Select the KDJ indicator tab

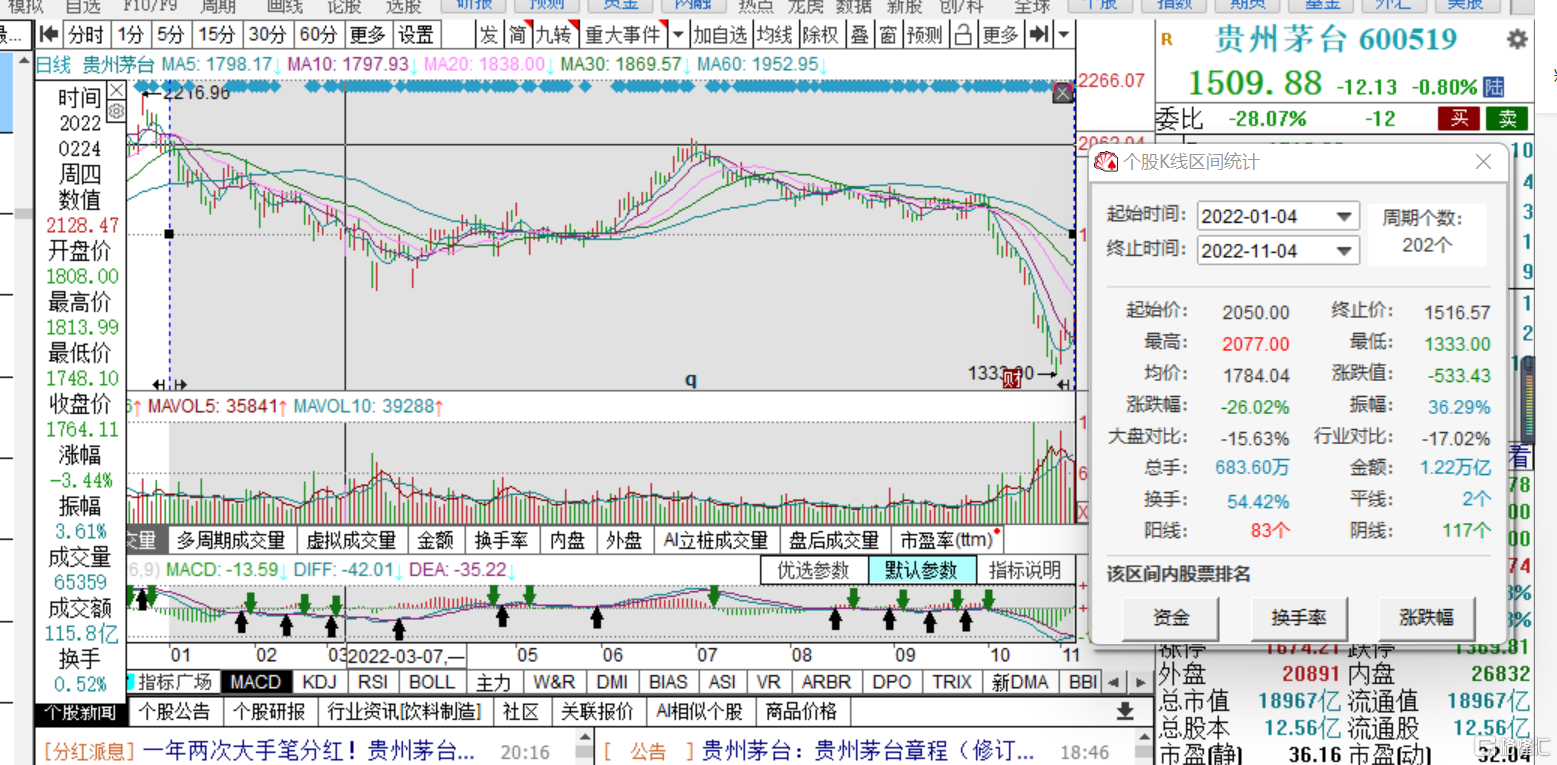(x=320, y=682)
